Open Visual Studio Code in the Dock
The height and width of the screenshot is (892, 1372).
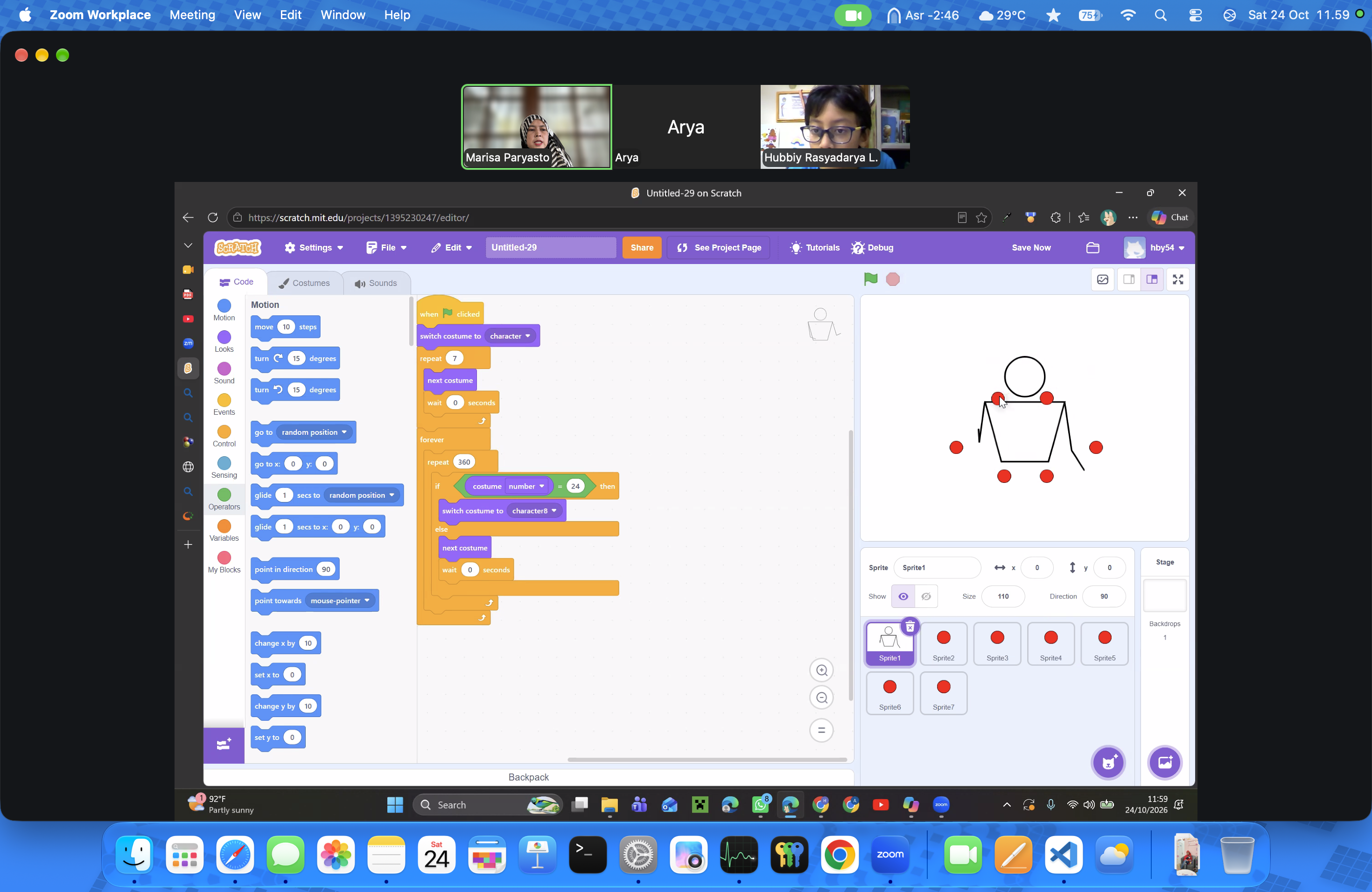(x=1063, y=855)
